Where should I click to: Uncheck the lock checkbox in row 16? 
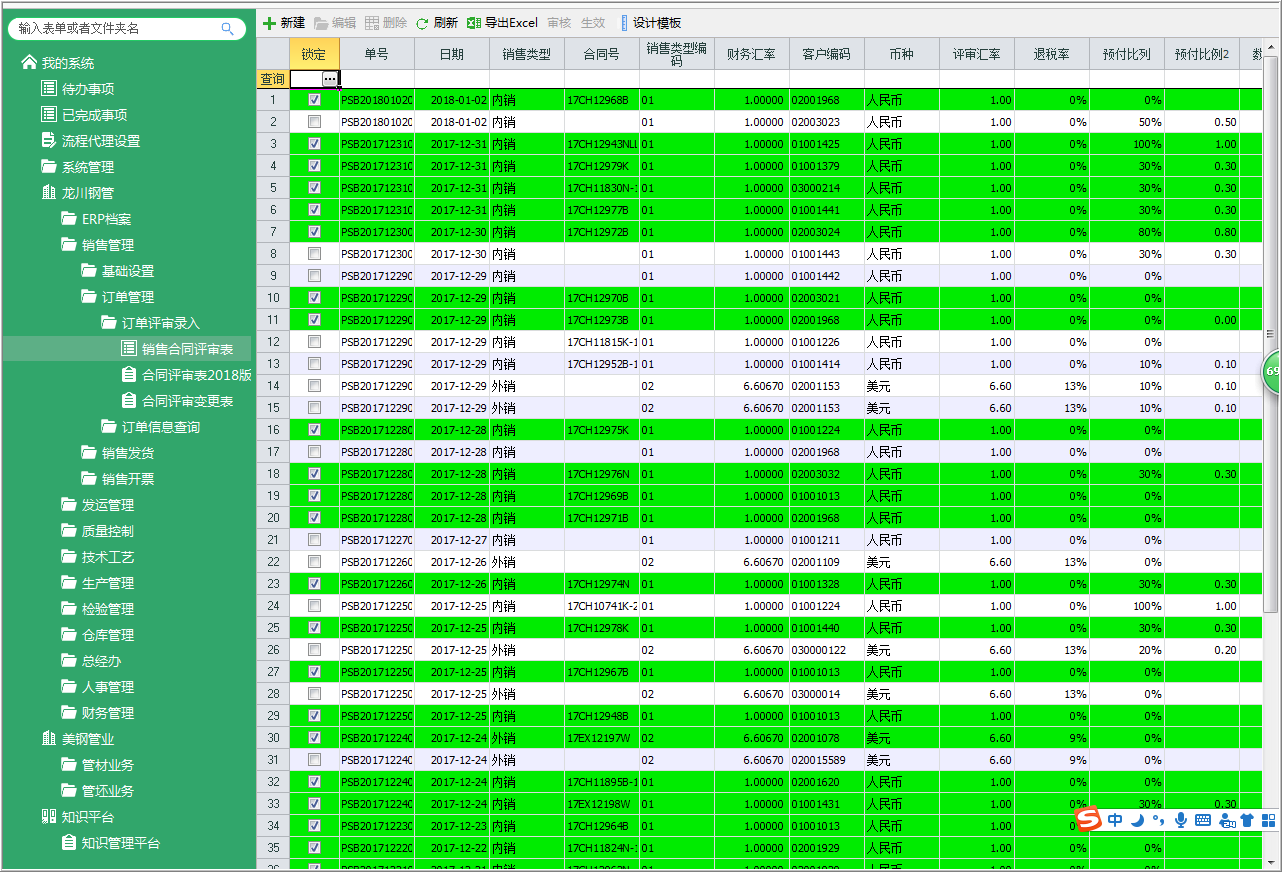[x=315, y=430]
